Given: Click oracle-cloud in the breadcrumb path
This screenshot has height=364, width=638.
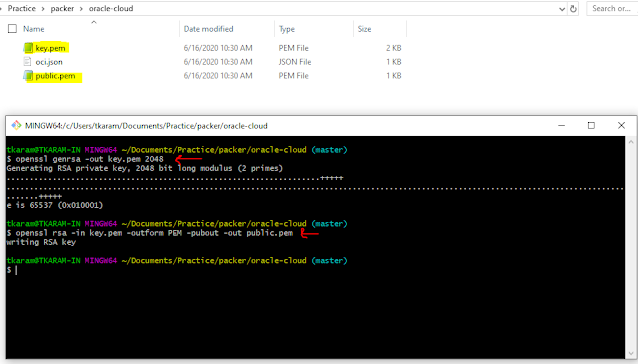Looking at the screenshot, I should [111, 9].
